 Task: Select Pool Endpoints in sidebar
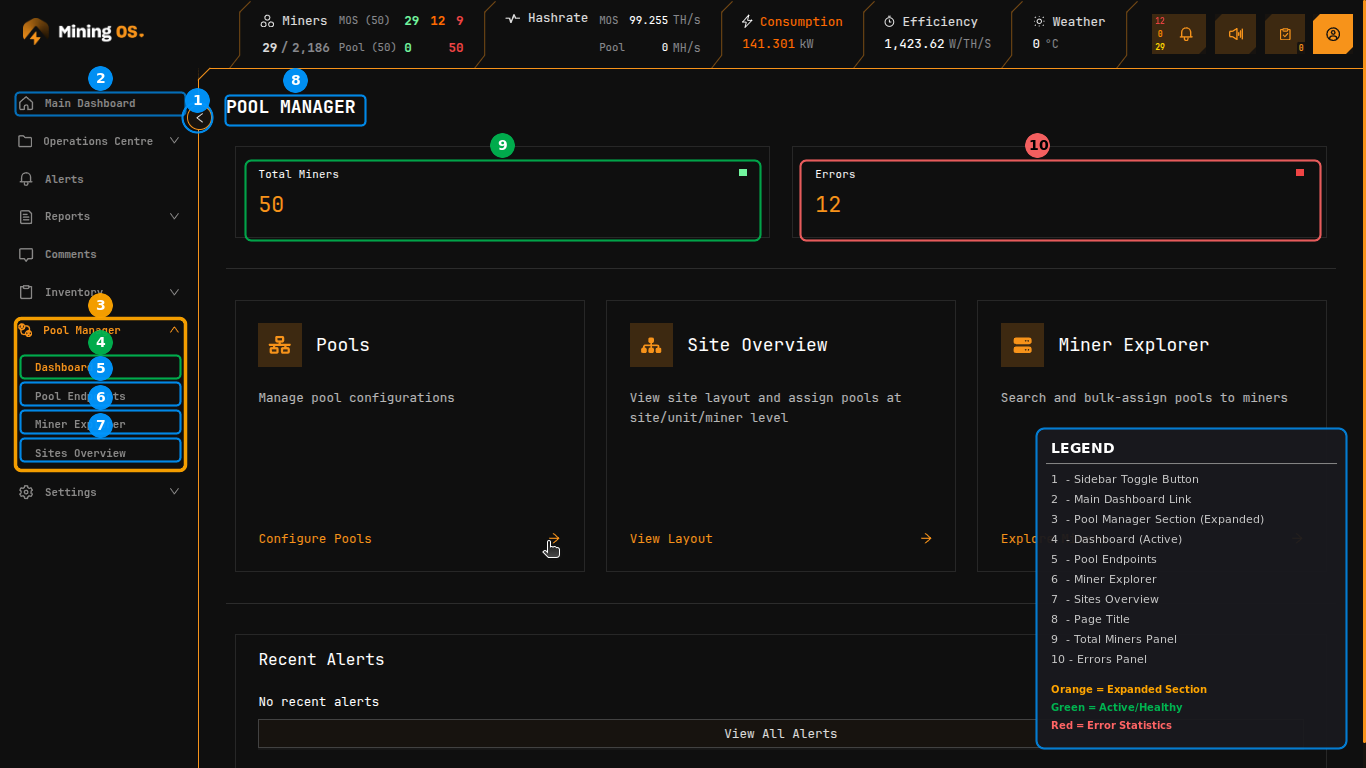(100, 395)
